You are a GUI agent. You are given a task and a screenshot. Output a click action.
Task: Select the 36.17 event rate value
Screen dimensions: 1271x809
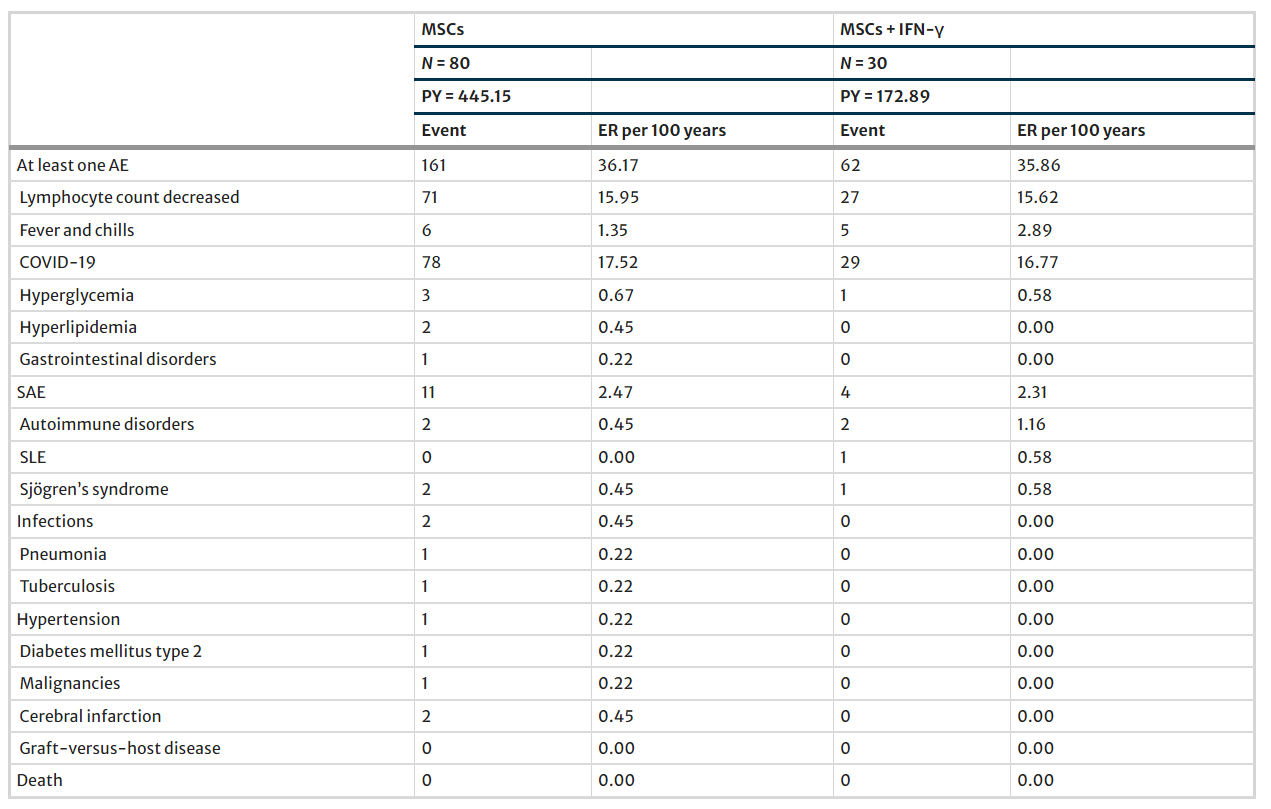619,165
